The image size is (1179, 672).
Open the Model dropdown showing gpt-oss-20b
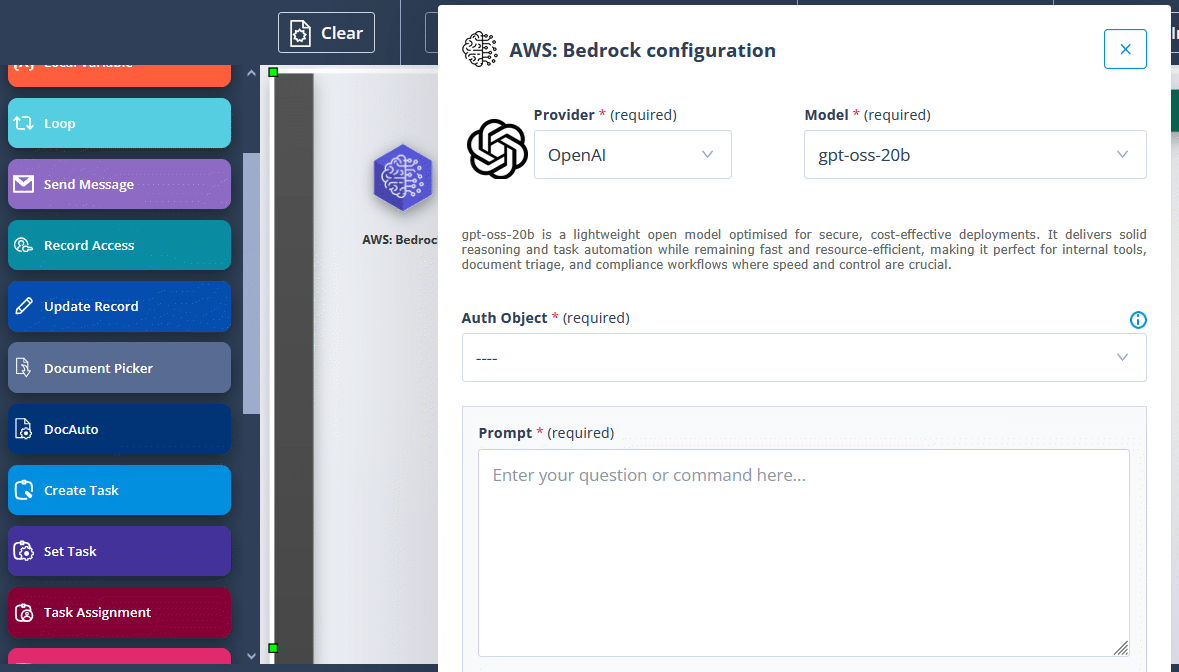coord(975,155)
